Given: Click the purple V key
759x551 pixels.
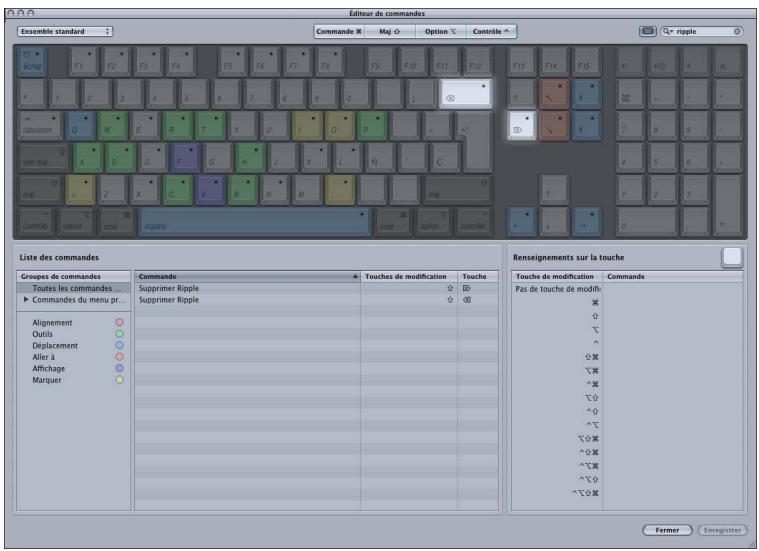Looking at the screenshot, I should coord(210,189).
